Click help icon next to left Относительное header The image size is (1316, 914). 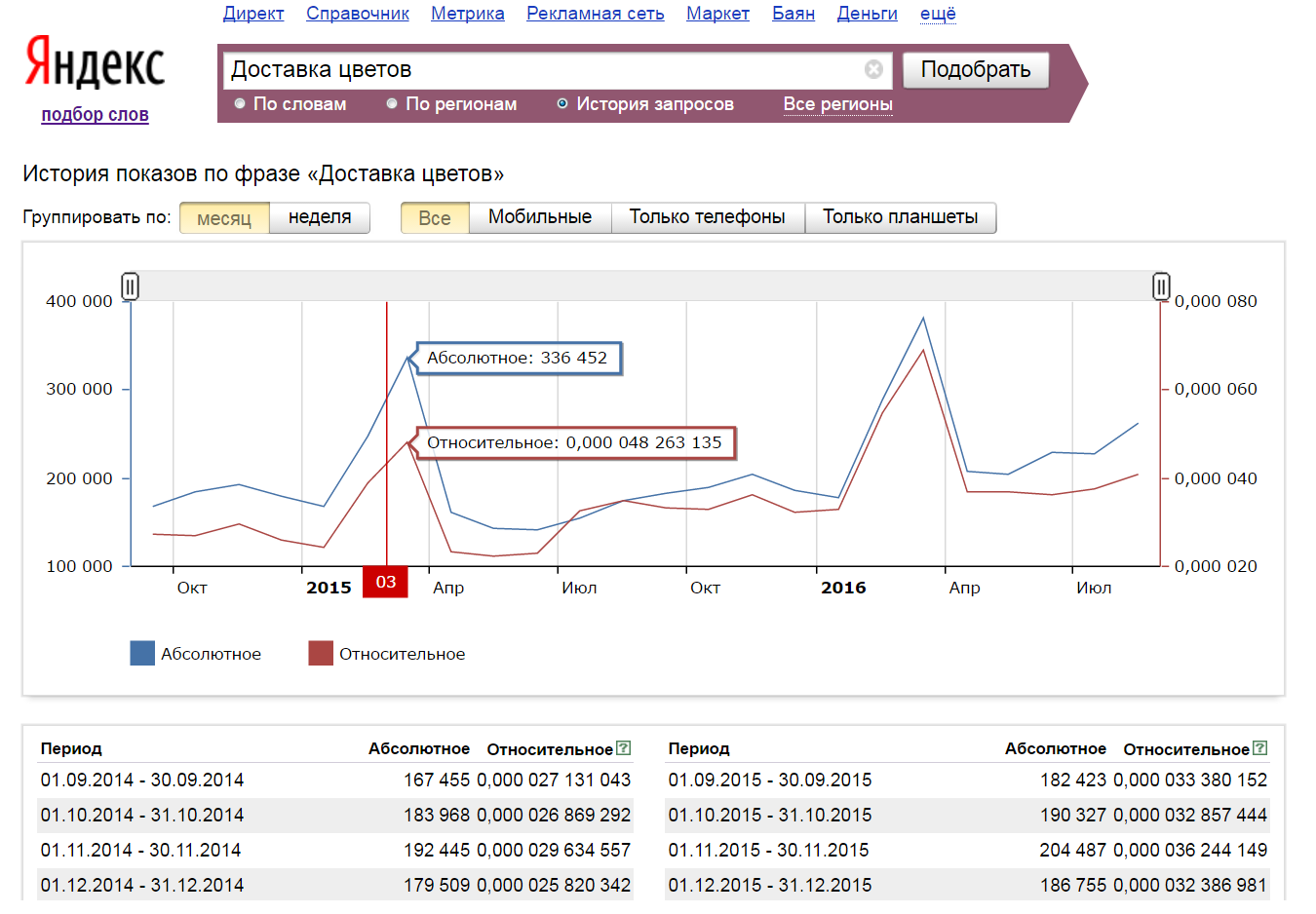click(624, 748)
